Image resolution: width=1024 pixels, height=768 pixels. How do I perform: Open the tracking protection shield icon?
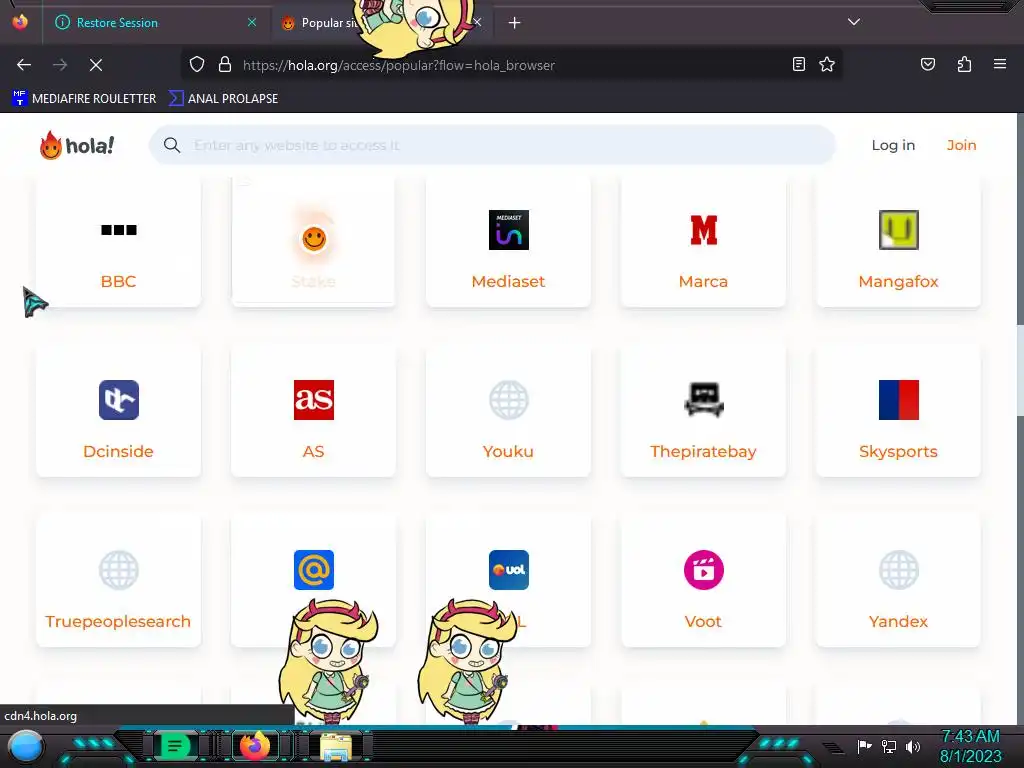pyautogui.click(x=197, y=65)
